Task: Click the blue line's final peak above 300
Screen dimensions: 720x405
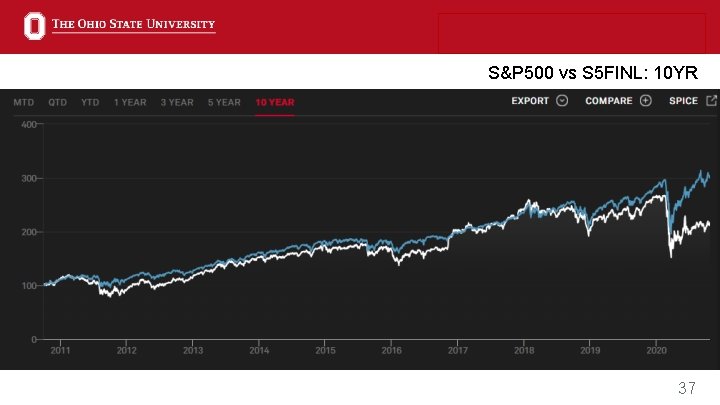Action: (701, 171)
